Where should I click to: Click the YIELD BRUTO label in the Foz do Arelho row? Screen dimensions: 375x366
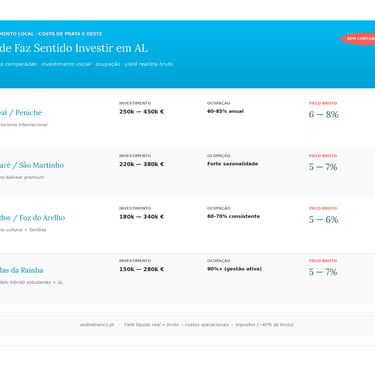323,208
